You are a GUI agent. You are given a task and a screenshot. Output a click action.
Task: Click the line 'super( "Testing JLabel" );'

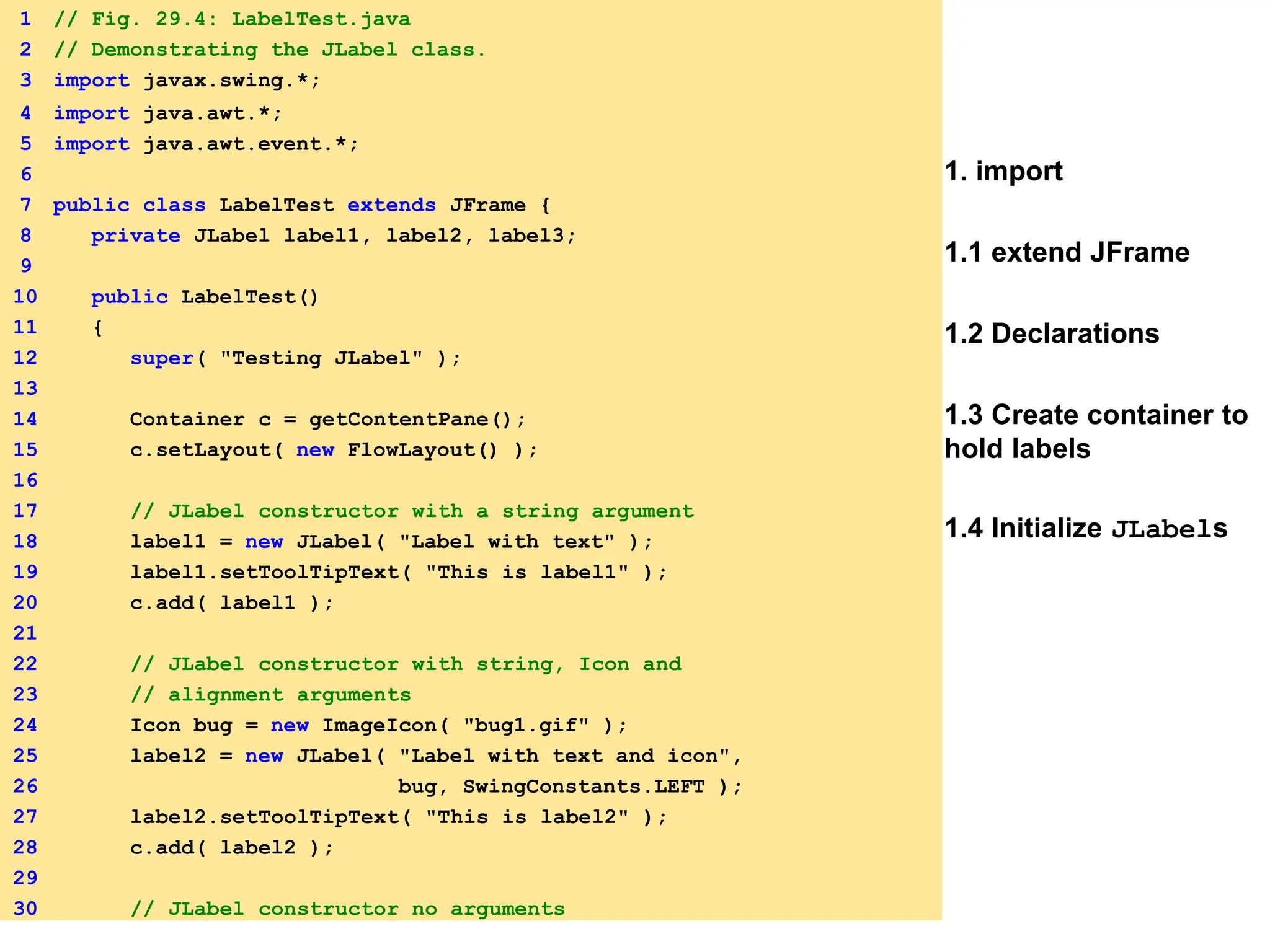click(296, 358)
